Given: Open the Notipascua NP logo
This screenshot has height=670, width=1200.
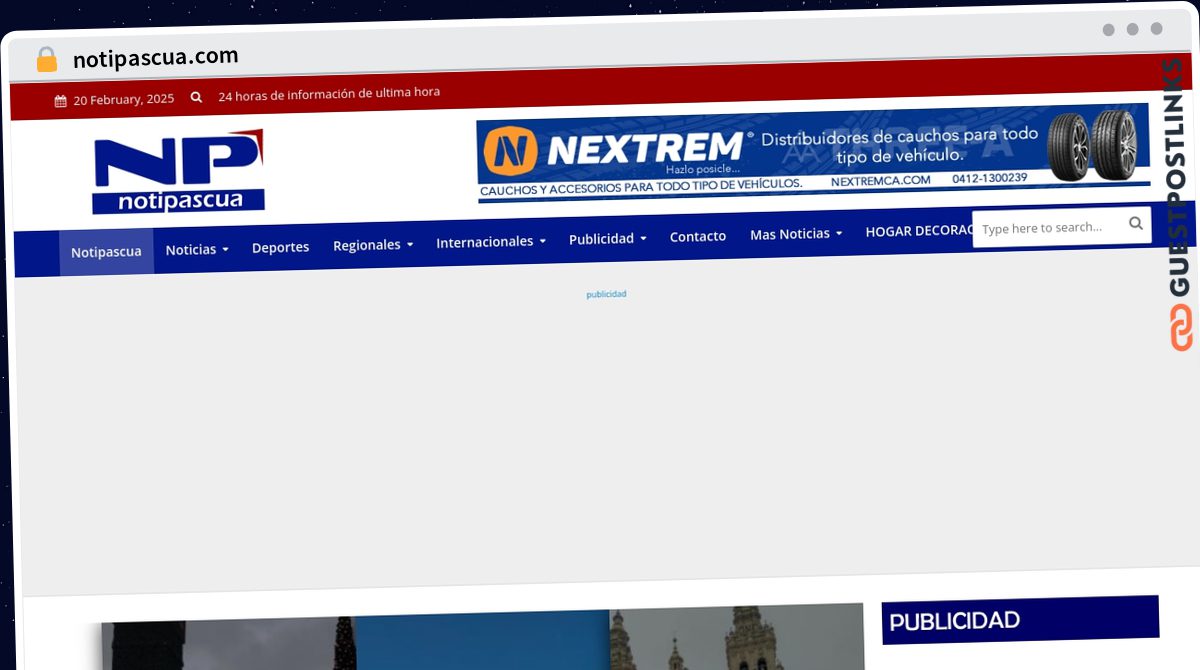Looking at the screenshot, I should point(179,172).
